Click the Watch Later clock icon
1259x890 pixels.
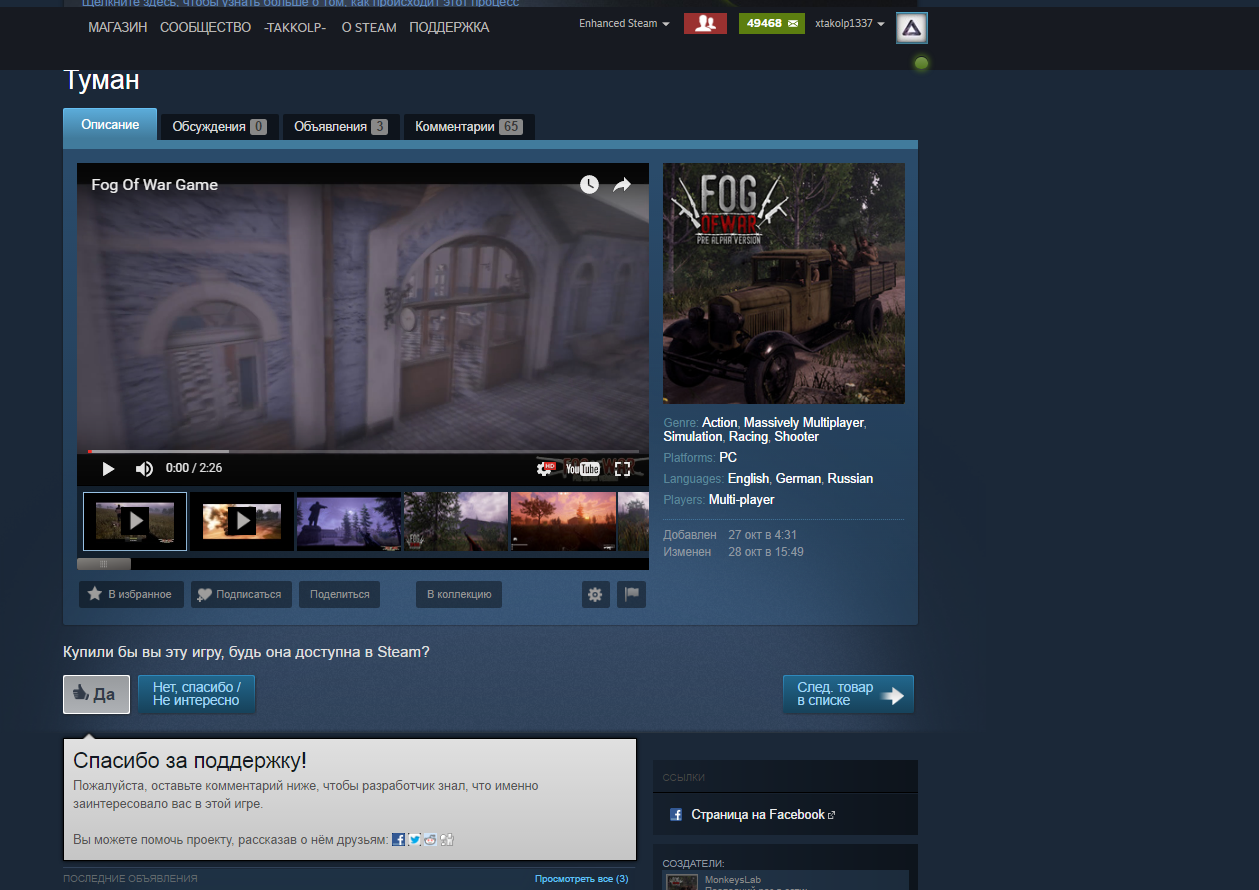[589, 184]
